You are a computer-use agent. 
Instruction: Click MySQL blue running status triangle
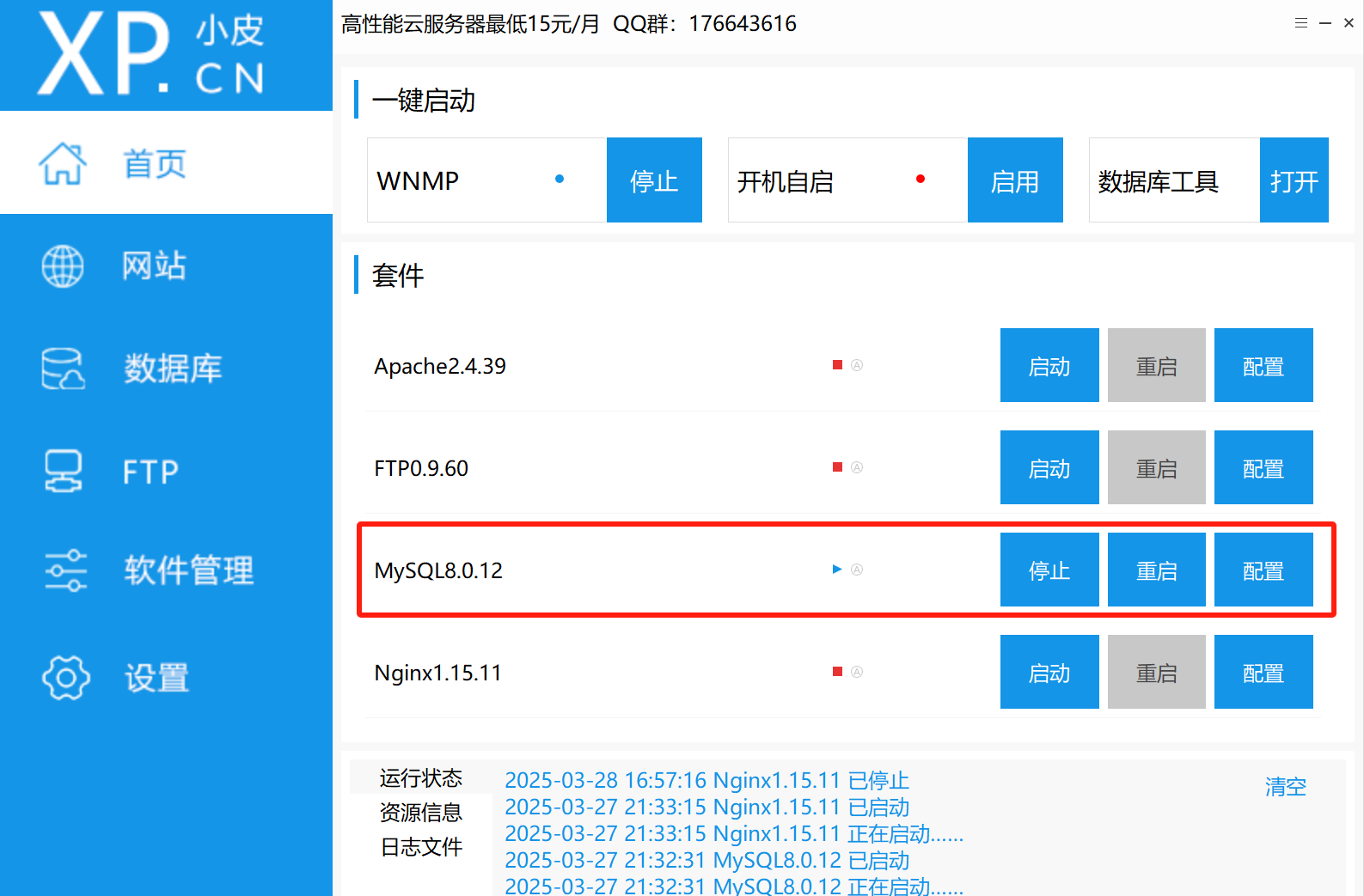click(x=837, y=570)
